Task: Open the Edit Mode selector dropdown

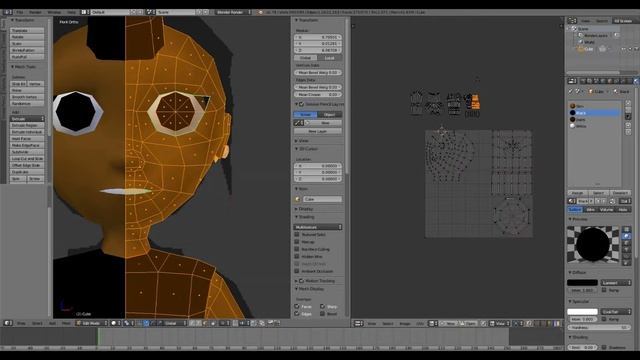Action: (x=92, y=323)
